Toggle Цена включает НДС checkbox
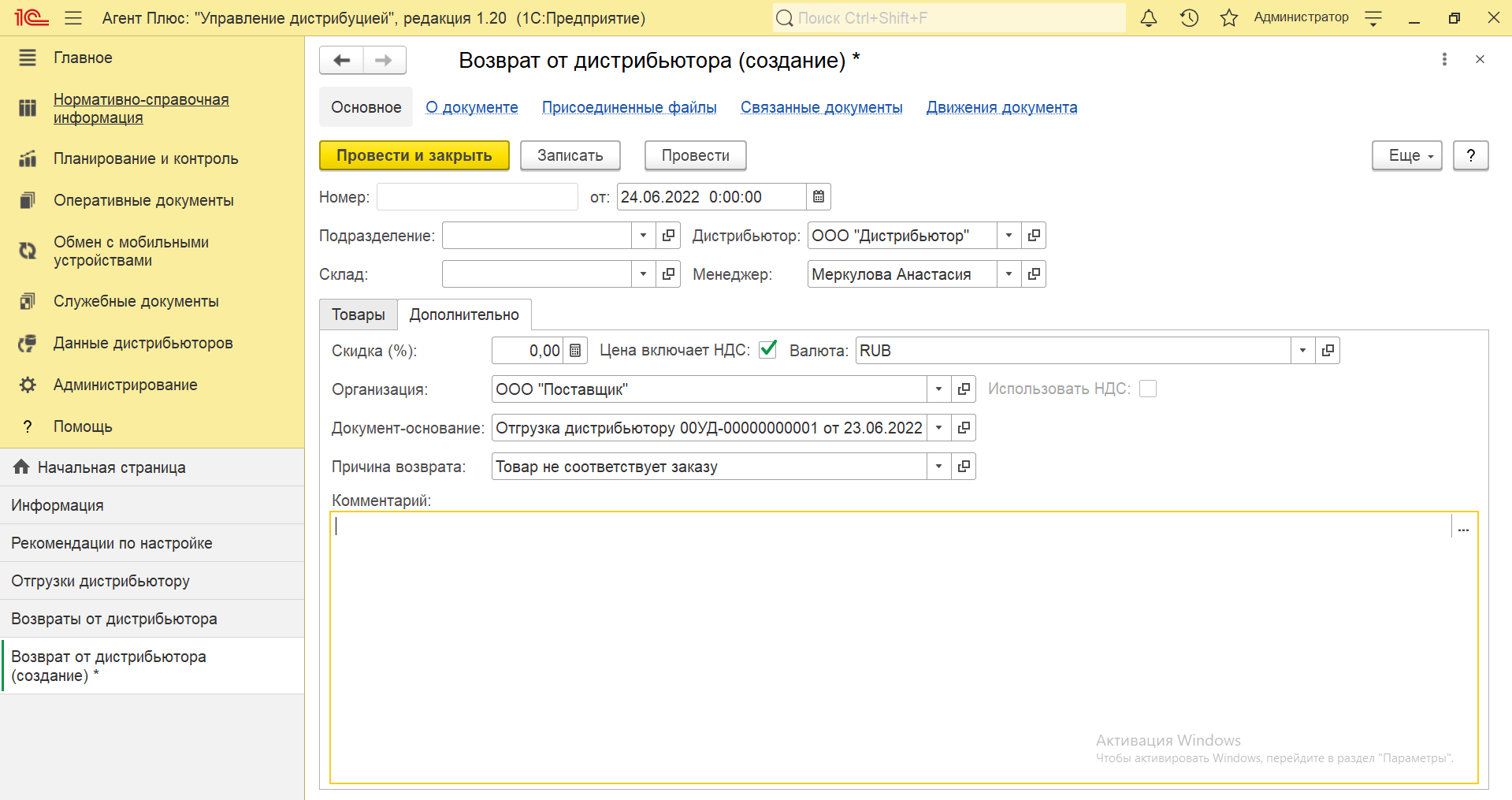The height and width of the screenshot is (800, 1512). point(768,349)
